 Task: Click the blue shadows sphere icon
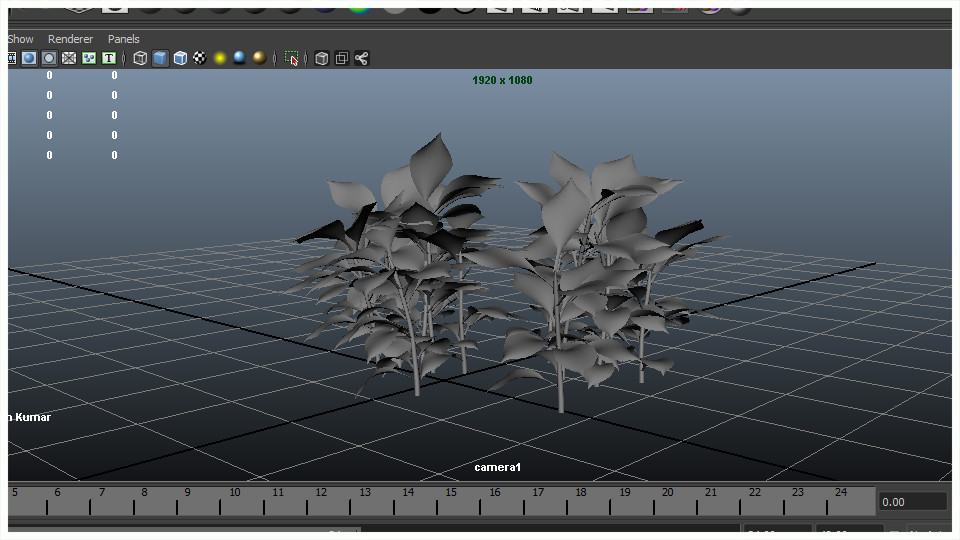coord(240,58)
